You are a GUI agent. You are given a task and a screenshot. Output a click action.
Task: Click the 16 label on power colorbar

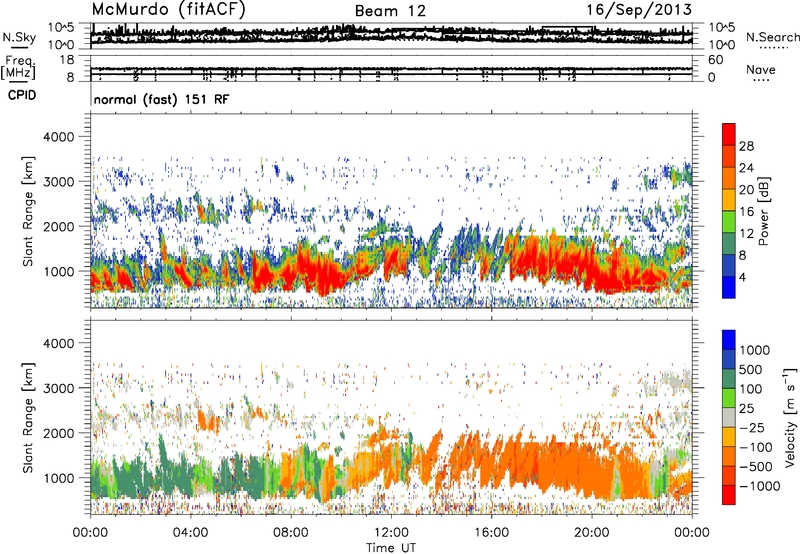click(746, 212)
